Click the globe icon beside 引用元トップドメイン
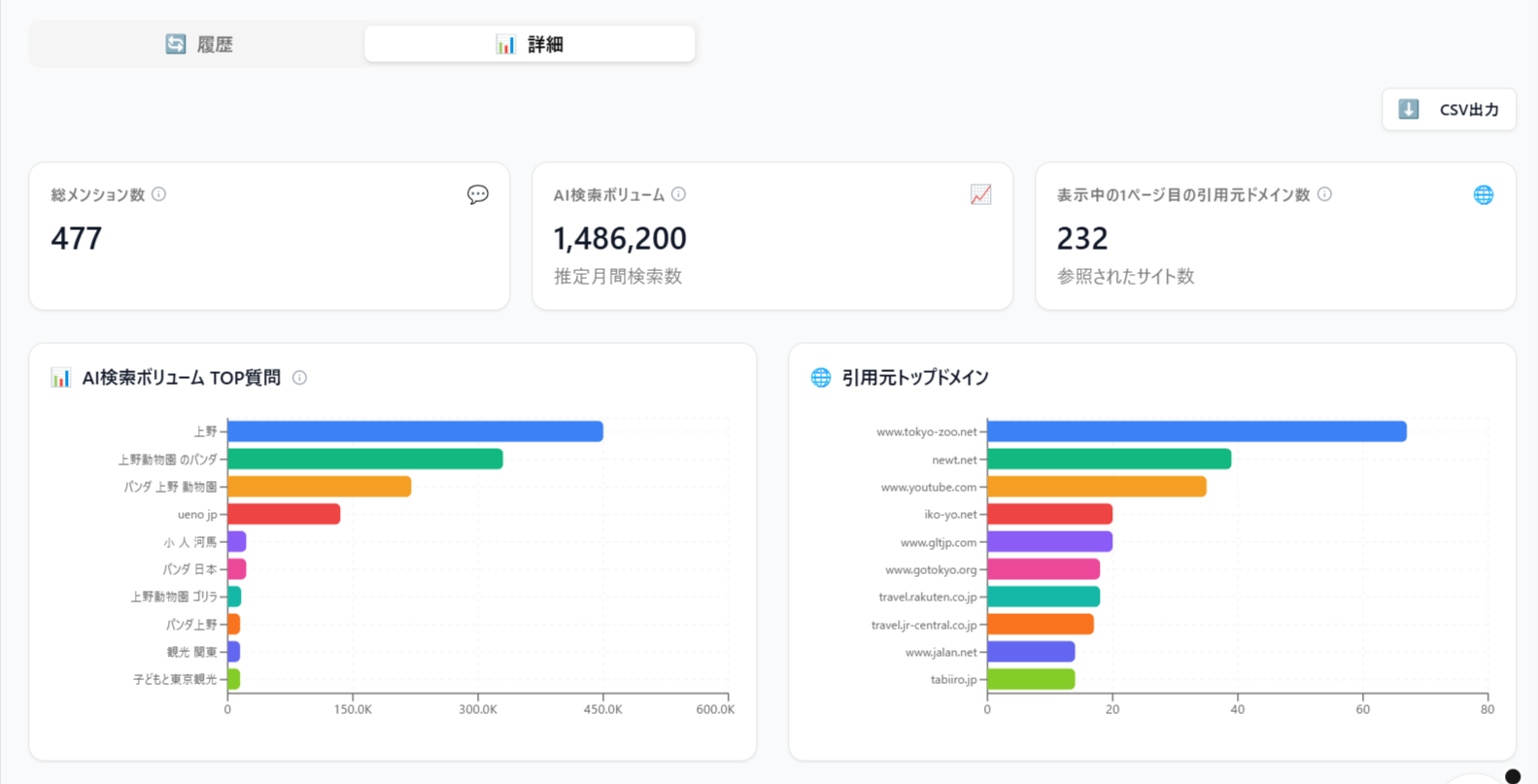 click(x=821, y=377)
